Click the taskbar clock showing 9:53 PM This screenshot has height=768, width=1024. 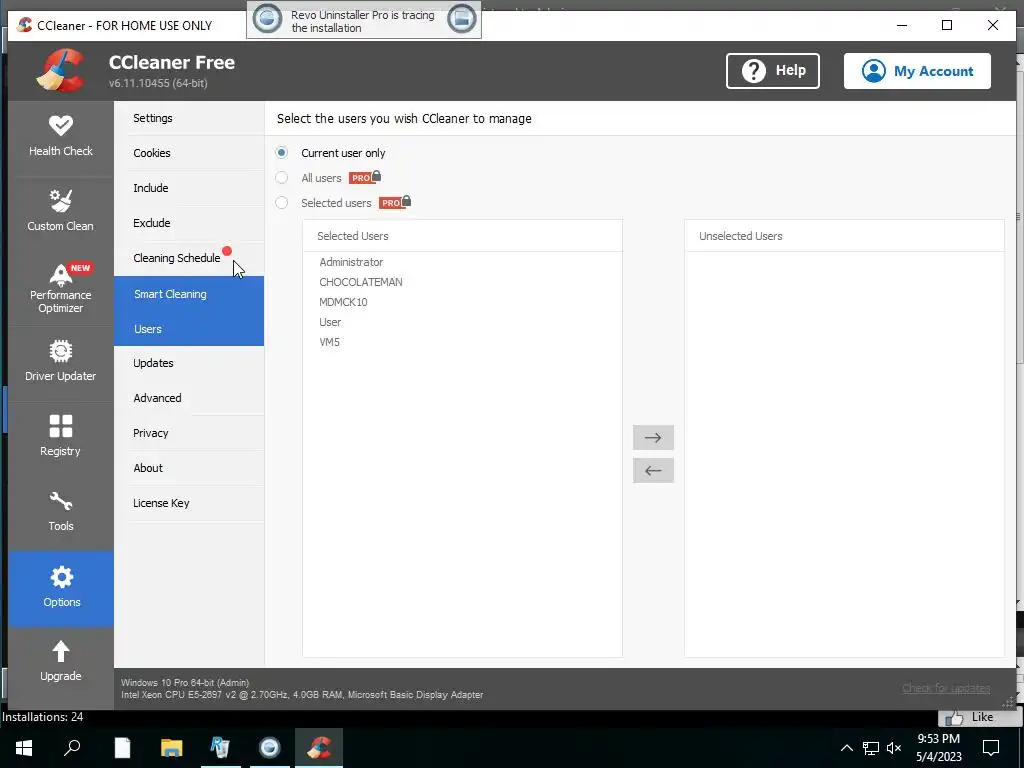(x=938, y=748)
